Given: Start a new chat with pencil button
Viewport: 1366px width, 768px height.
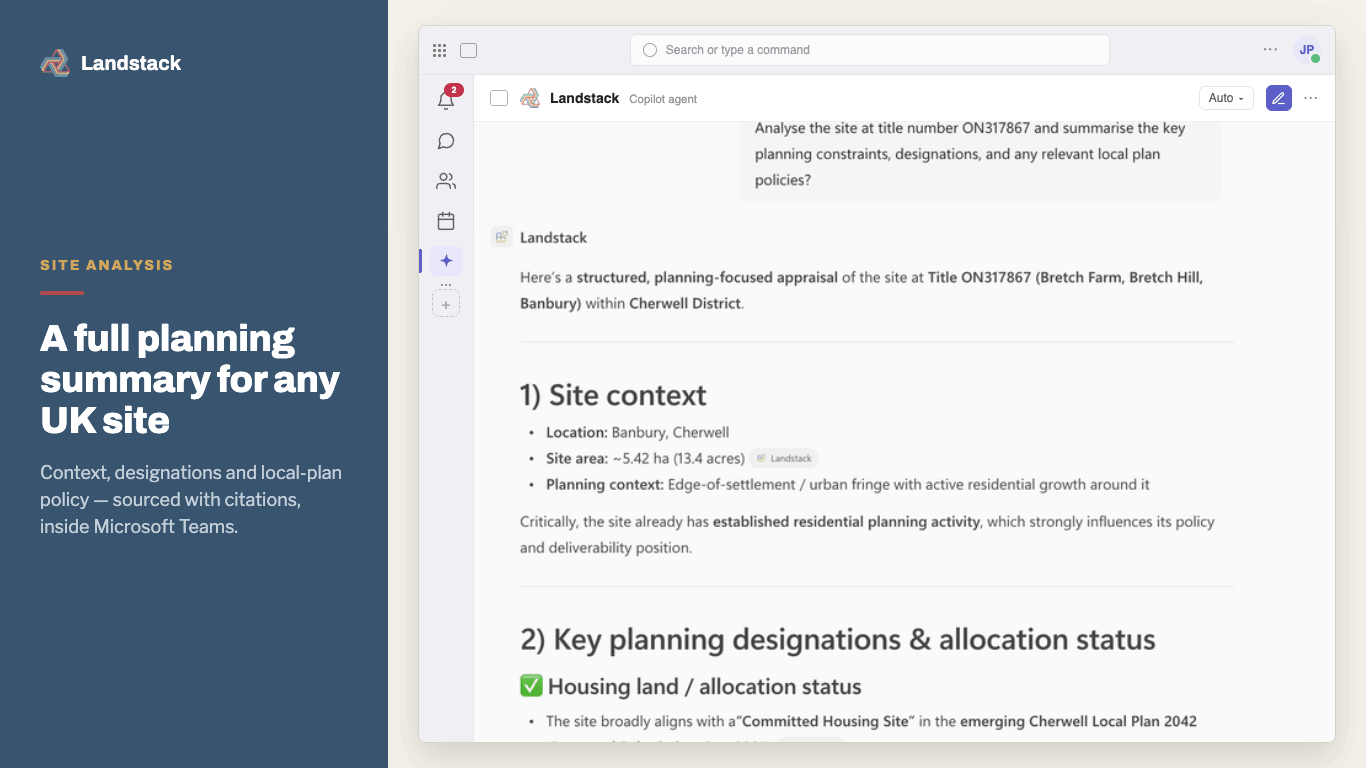Looking at the screenshot, I should tap(1279, 98).
